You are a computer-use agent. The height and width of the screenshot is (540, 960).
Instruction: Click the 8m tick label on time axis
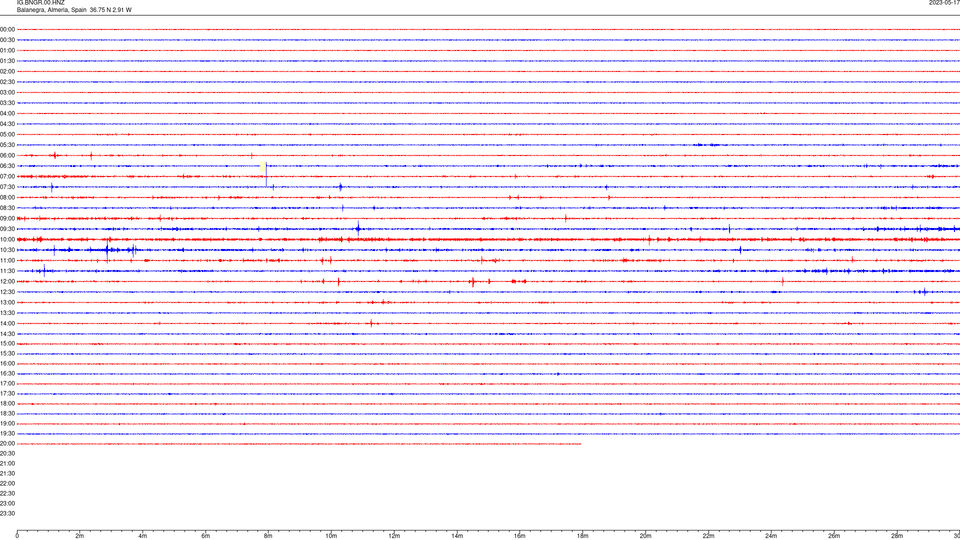268,536
